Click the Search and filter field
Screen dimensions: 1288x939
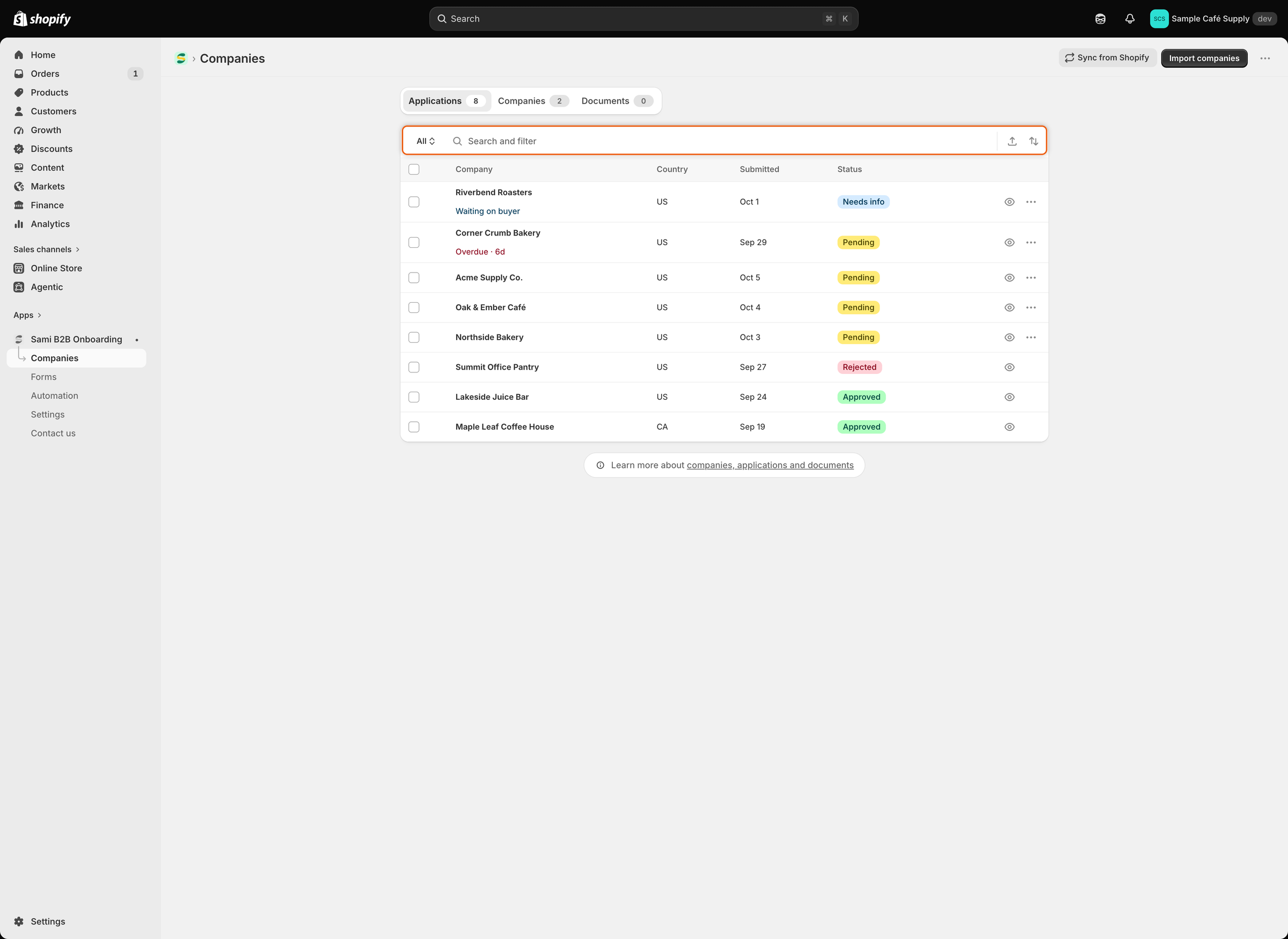(x=721, y=141)
